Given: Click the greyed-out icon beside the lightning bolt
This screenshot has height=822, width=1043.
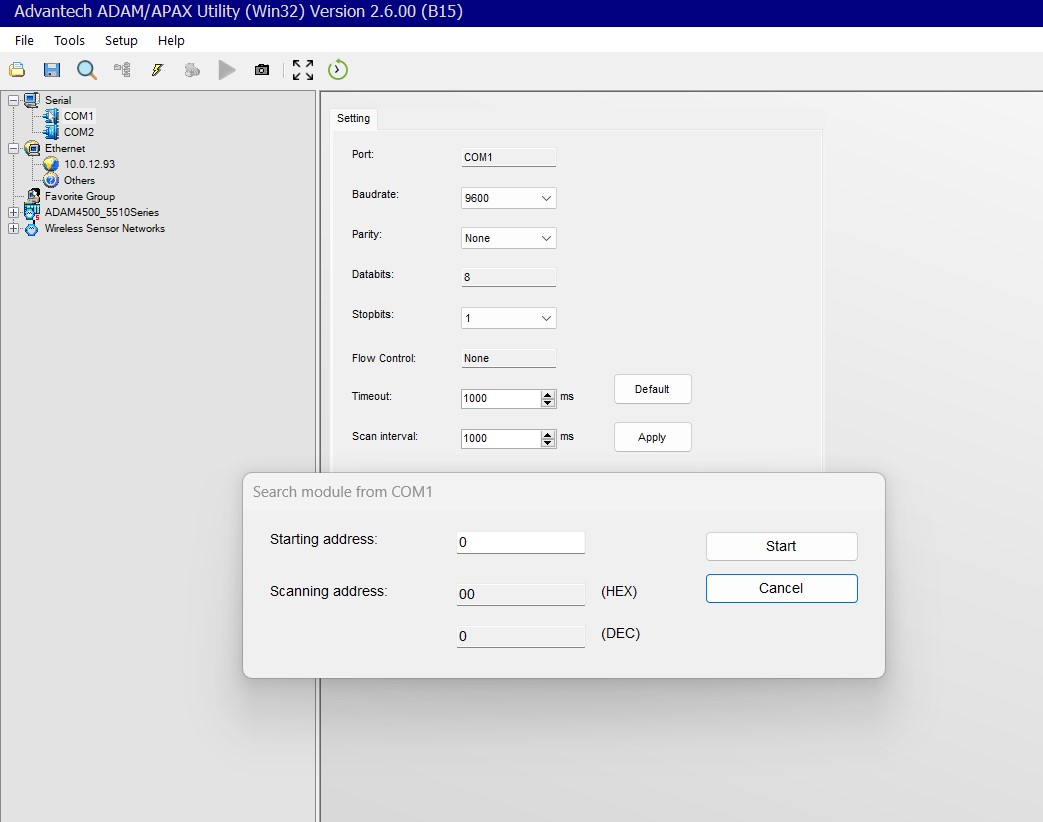Looking at the screenshot, I should pos(192,70).
